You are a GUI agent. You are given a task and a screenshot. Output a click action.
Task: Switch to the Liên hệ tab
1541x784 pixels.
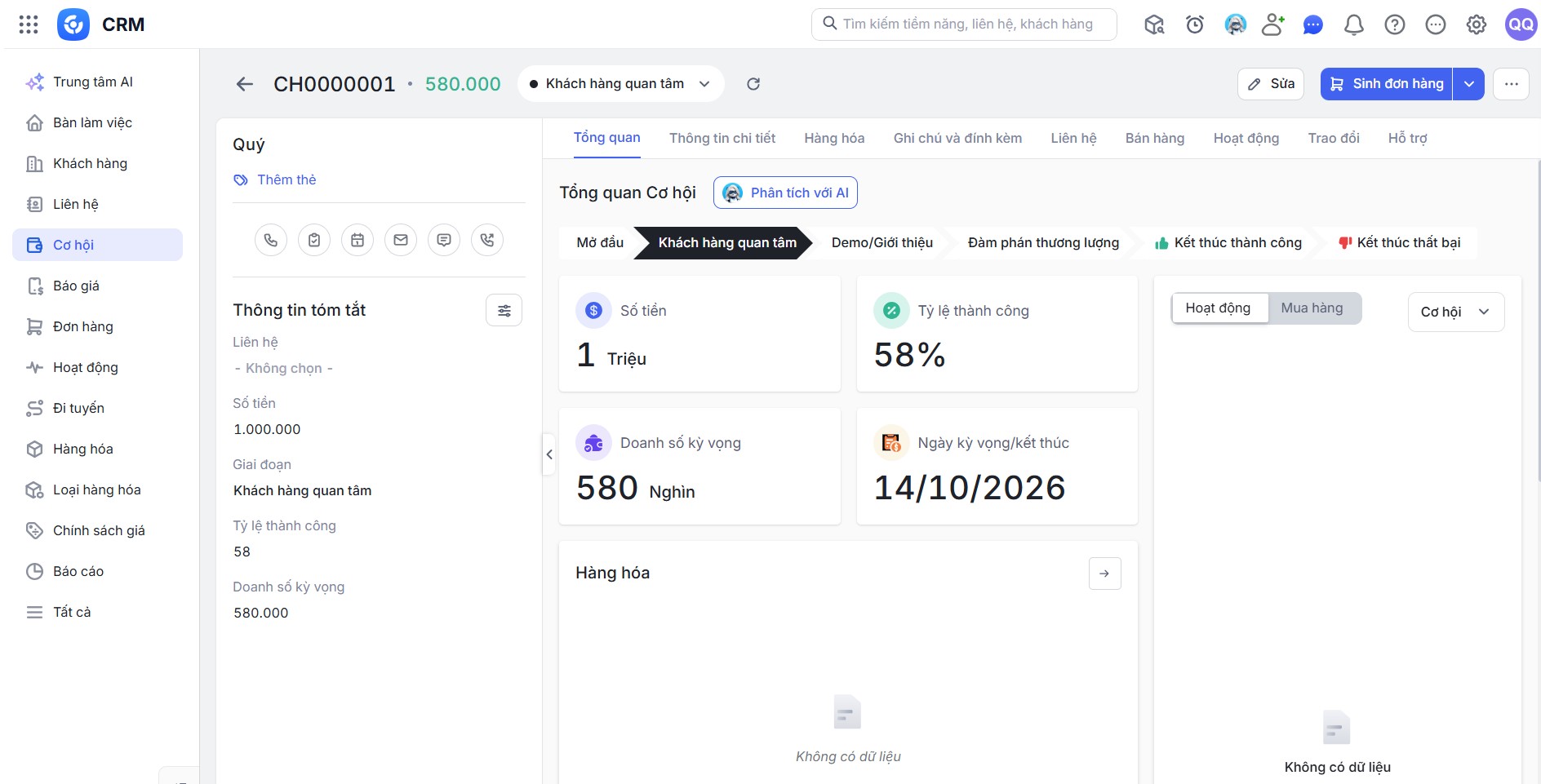[x=1073, y=139]
